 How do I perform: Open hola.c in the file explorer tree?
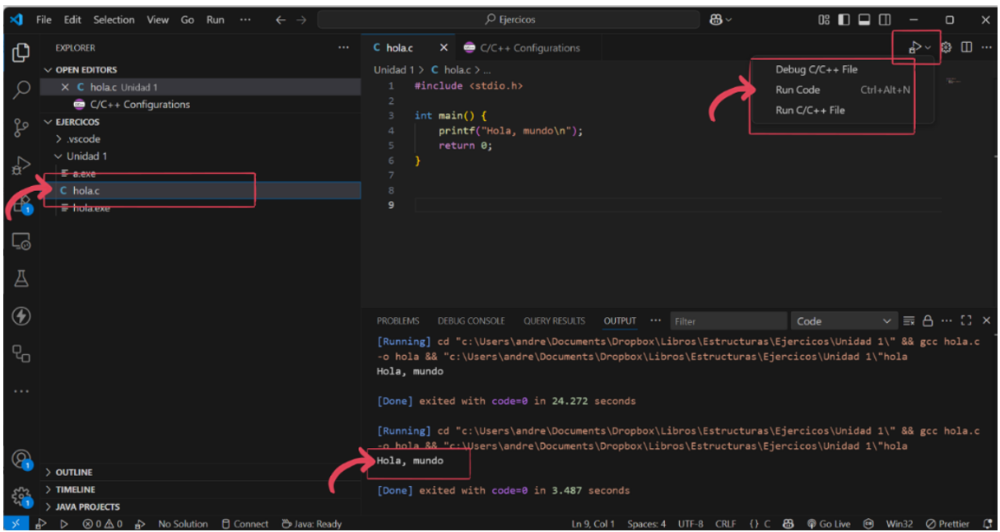(x=86, y=190)
